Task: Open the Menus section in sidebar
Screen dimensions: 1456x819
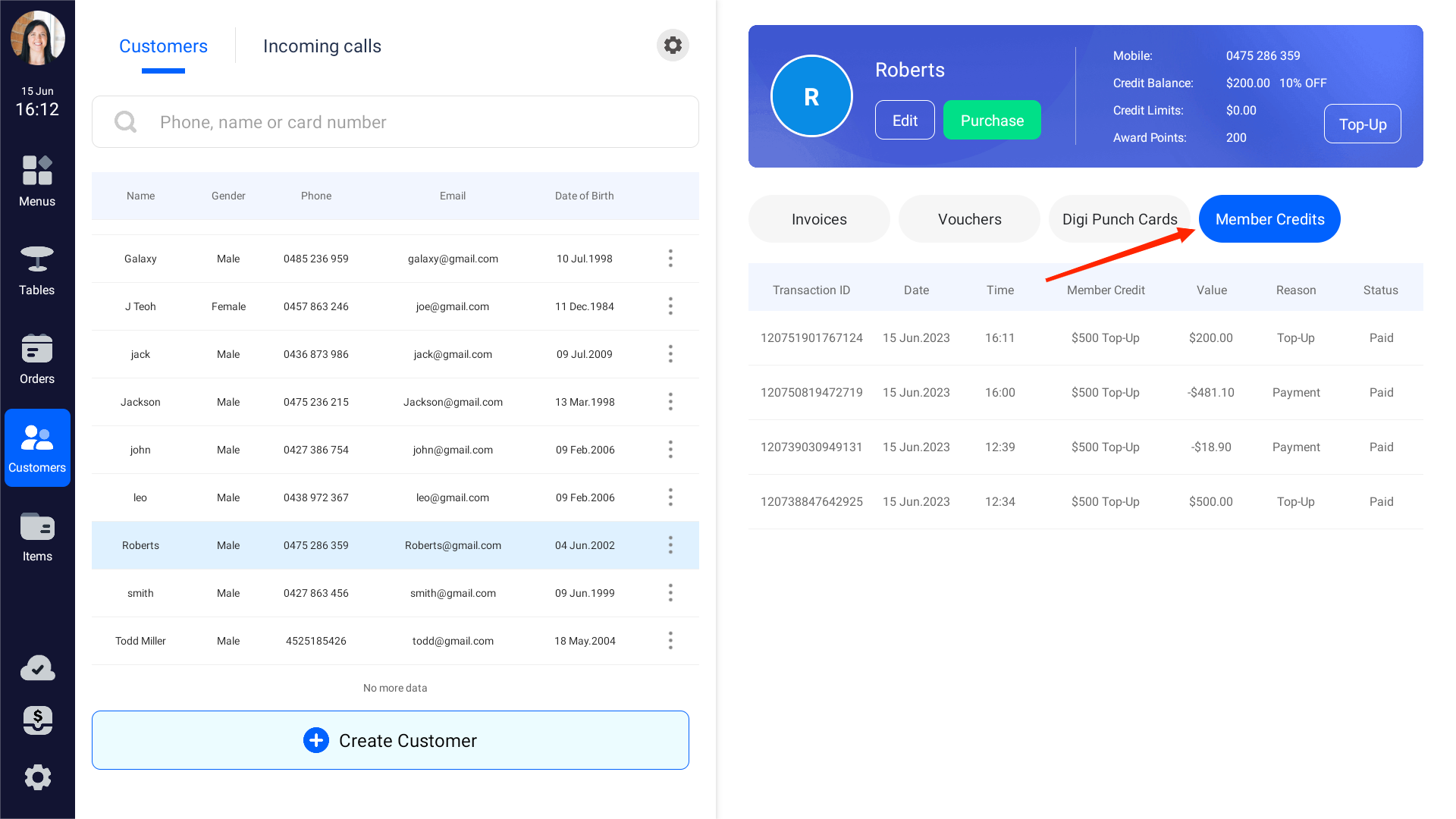Action: (37, 181)
